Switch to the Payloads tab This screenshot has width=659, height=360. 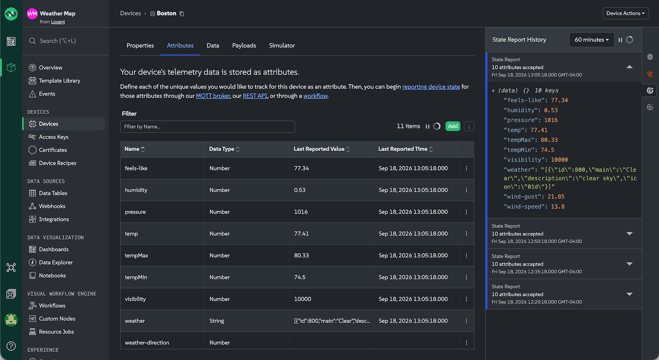click(x=244, y=46)
